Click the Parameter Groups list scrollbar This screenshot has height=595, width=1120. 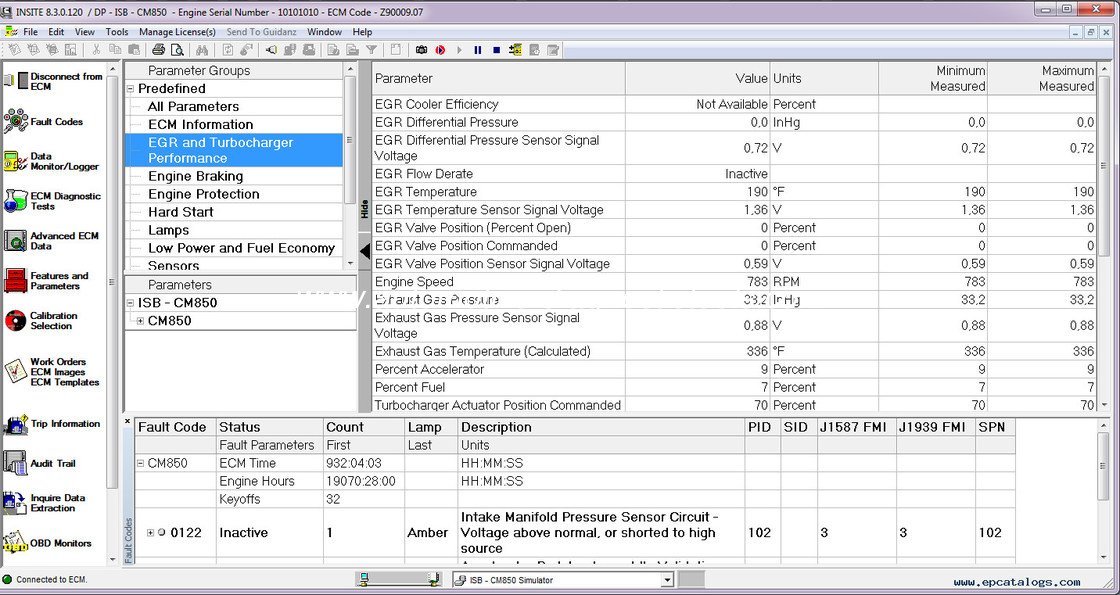(x=350, y=140)
